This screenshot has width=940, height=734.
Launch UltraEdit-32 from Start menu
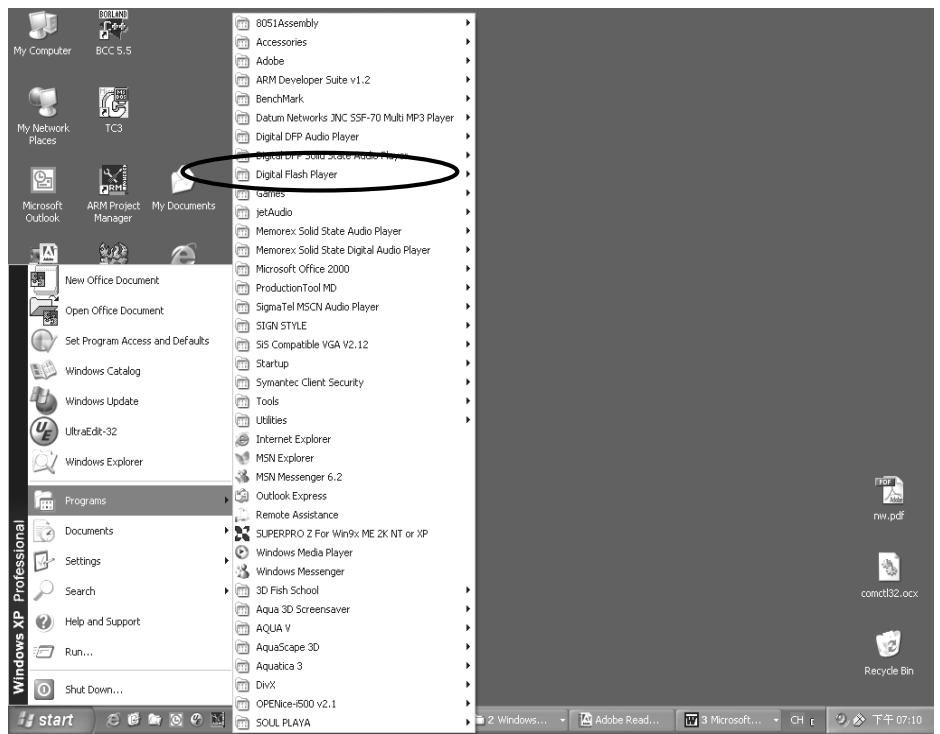pyautogui.click(x=130, y=431)
